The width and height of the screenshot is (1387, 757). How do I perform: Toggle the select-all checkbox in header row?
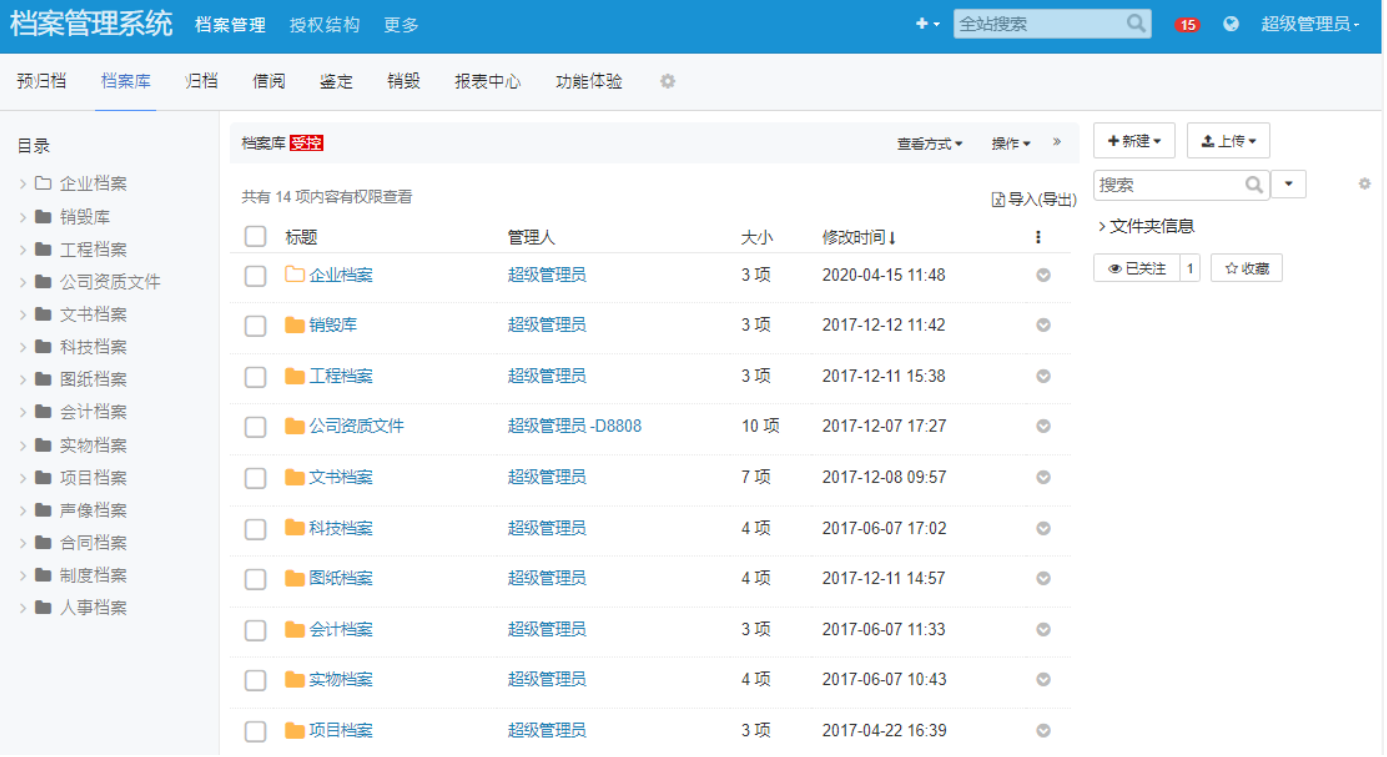pyautogui.click(x=256, y=236)
